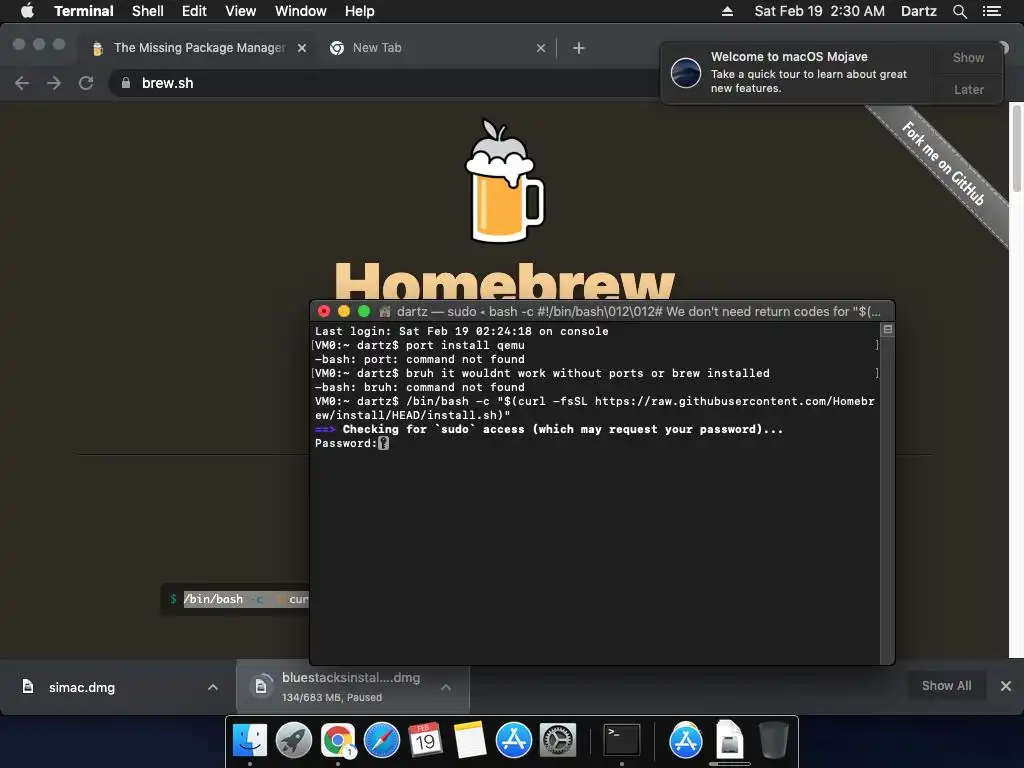Click the Homebrew beer mug logo

coord(504,180)
